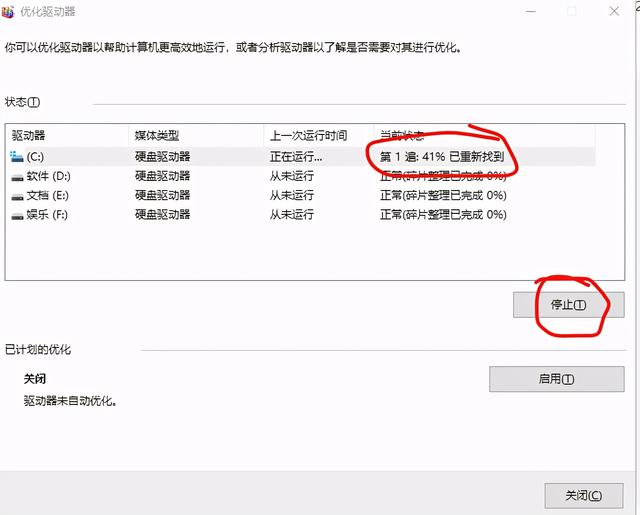Image resolution: width=640 pixels, height=515 pixels.
Task: Click 正常(碎片整理已完成 0%) in D: row
Action: (x=443, y=176)
